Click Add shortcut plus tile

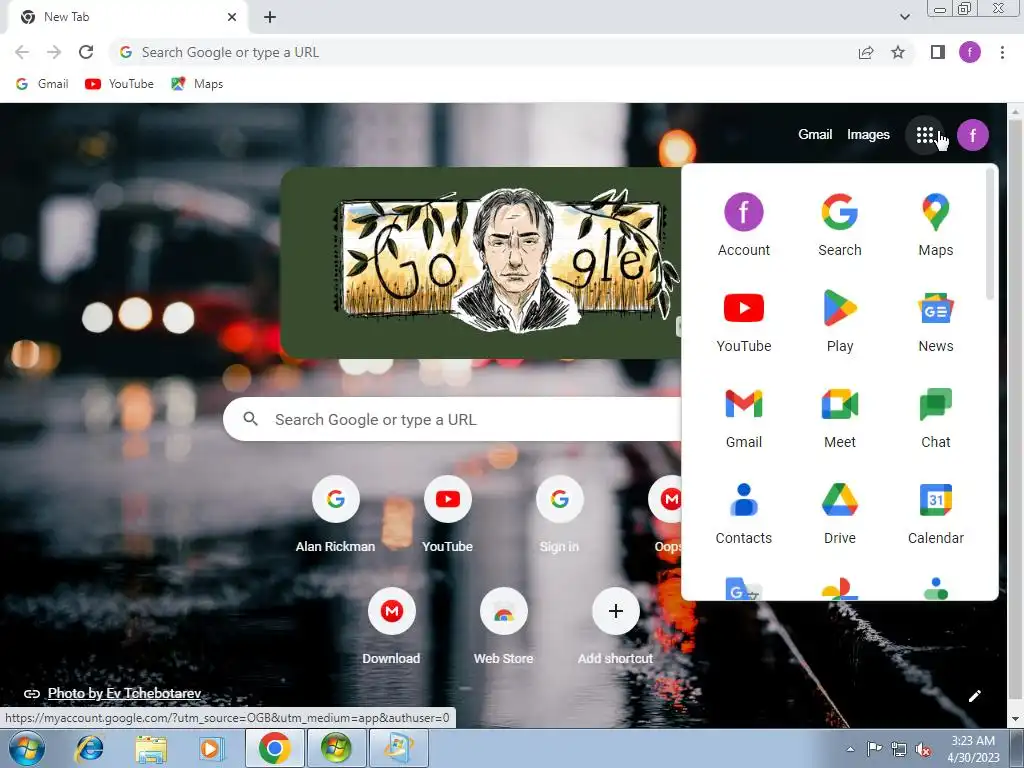click(615, 627)
